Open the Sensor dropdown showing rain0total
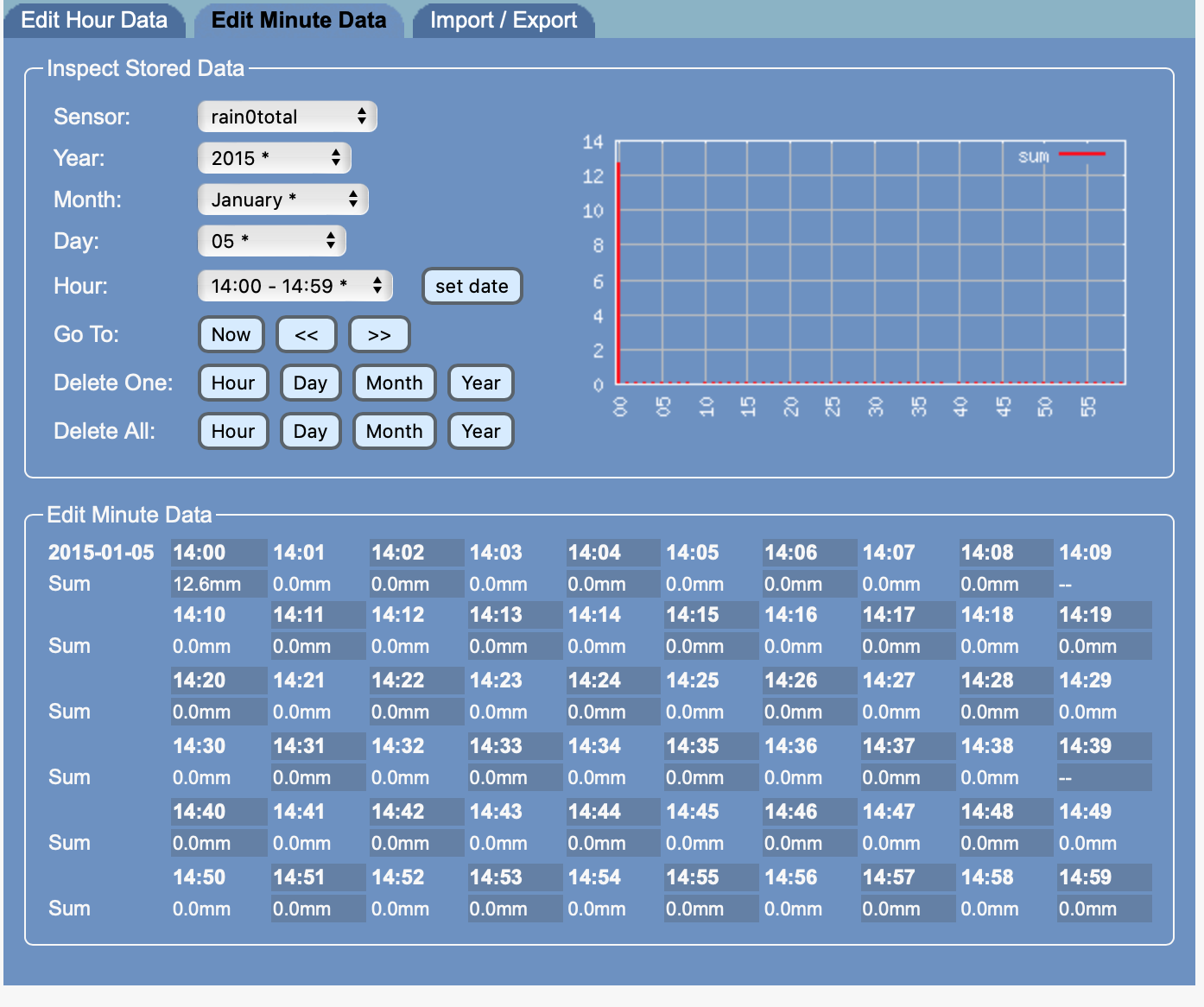This screenshot has height=1007, width=1204. (288, 117)
